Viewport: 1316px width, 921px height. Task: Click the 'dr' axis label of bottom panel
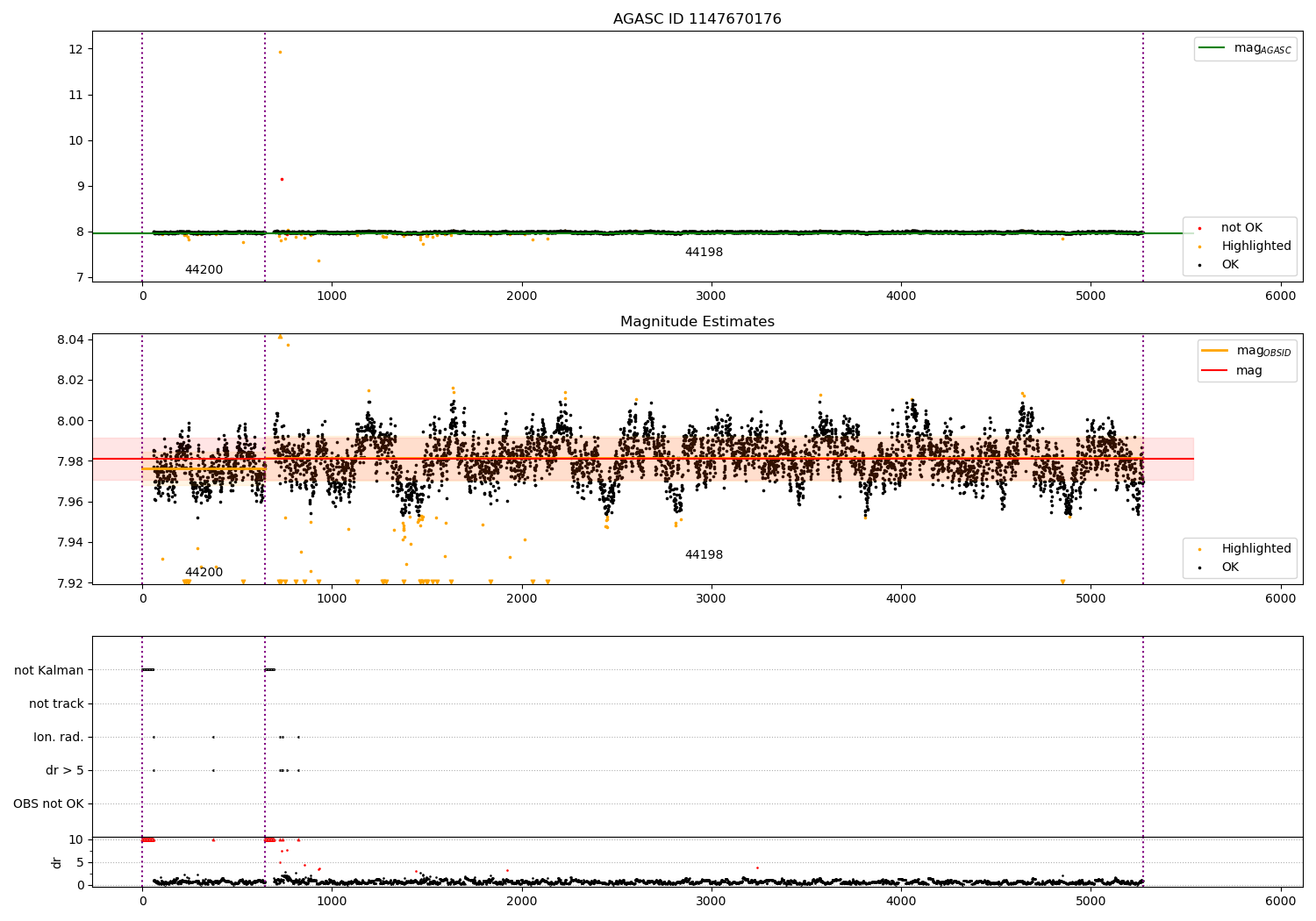coord(57,862)
